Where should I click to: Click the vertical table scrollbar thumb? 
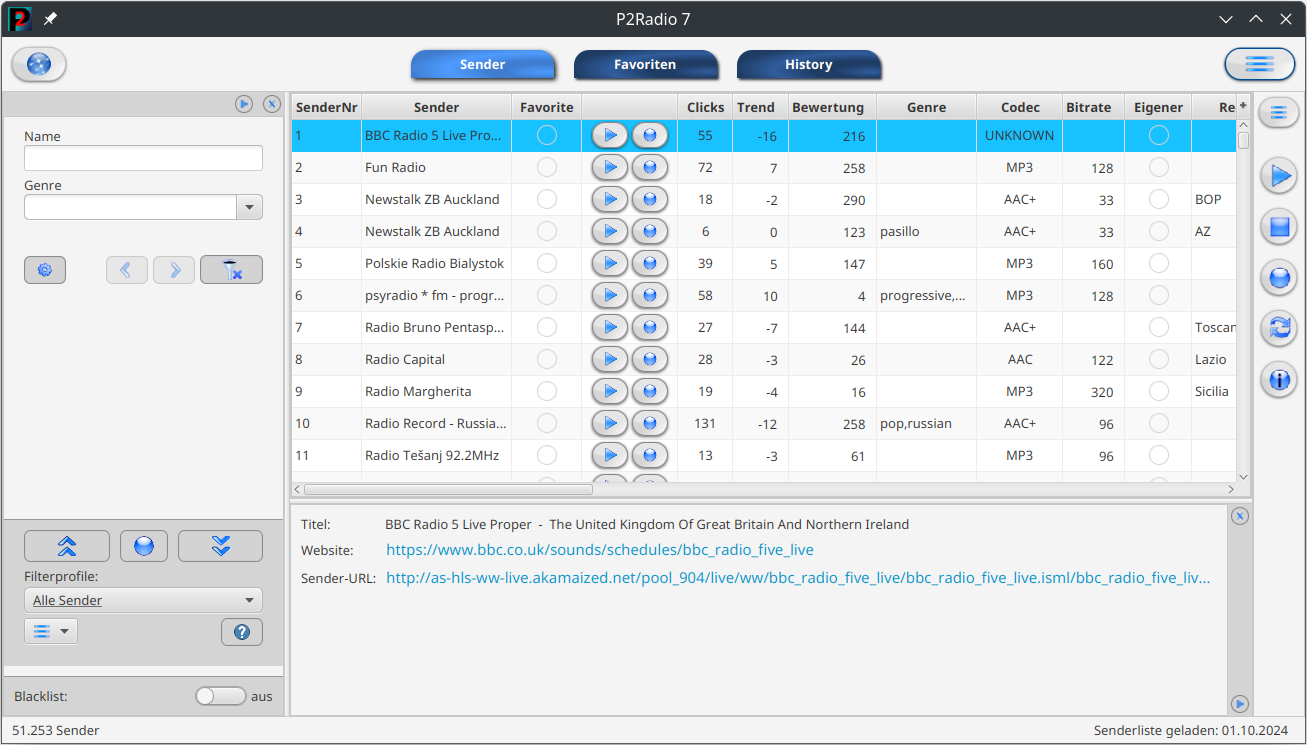(1243, 141)
